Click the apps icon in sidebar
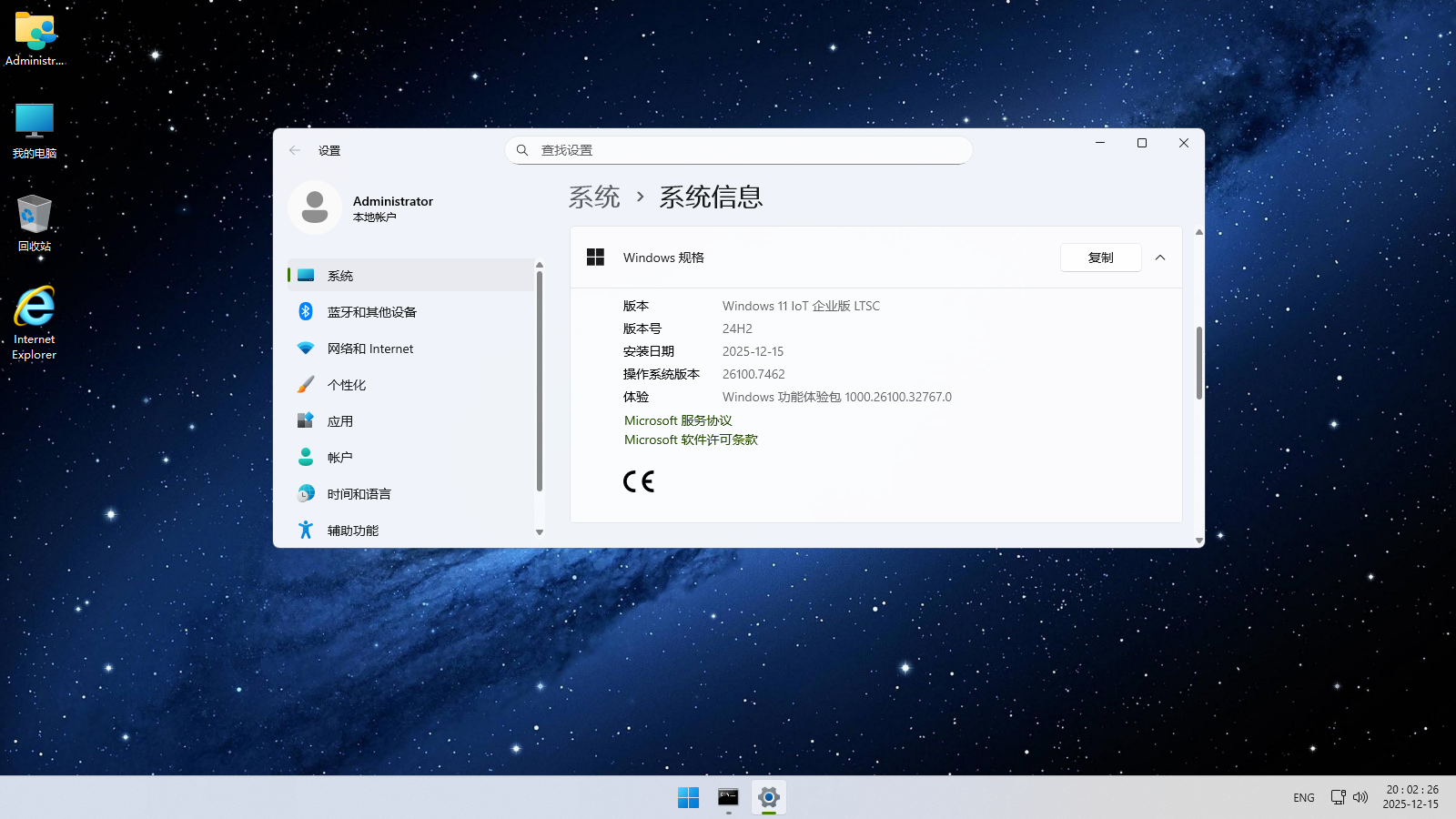The image size is (1456, 819). (306, 420)
